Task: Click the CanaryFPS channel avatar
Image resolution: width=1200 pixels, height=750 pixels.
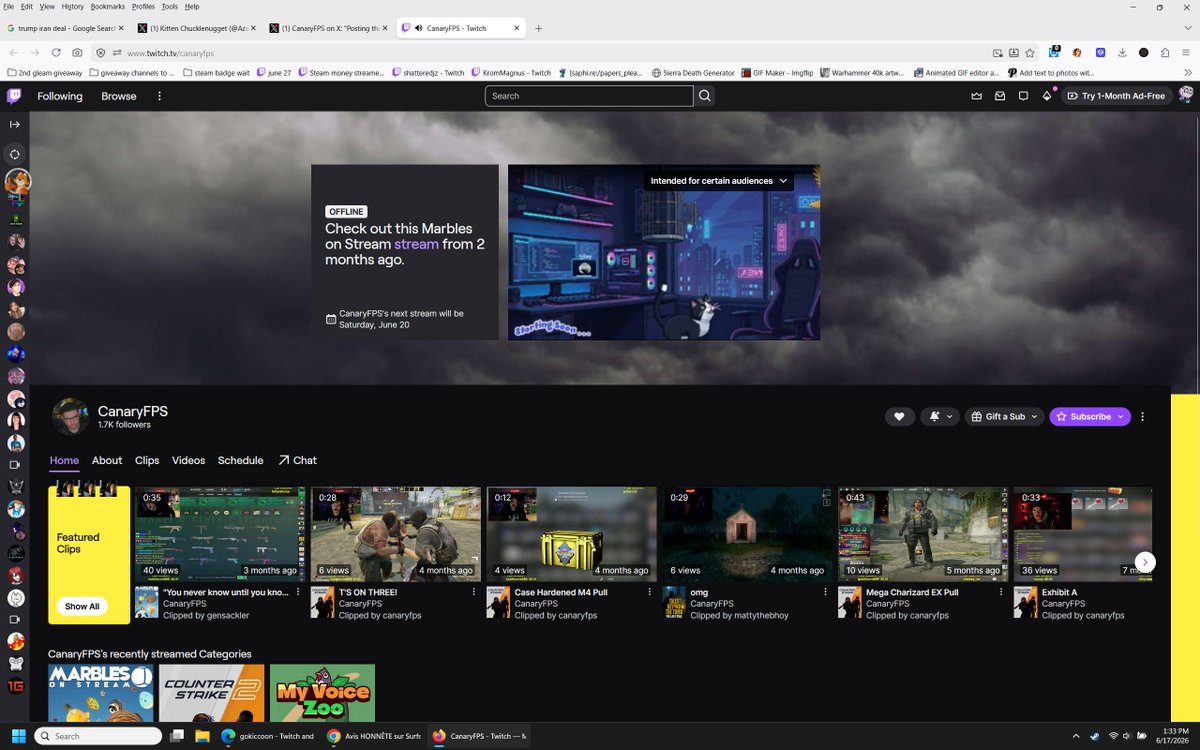Action: pyautogui.click(x=70, y=416)
